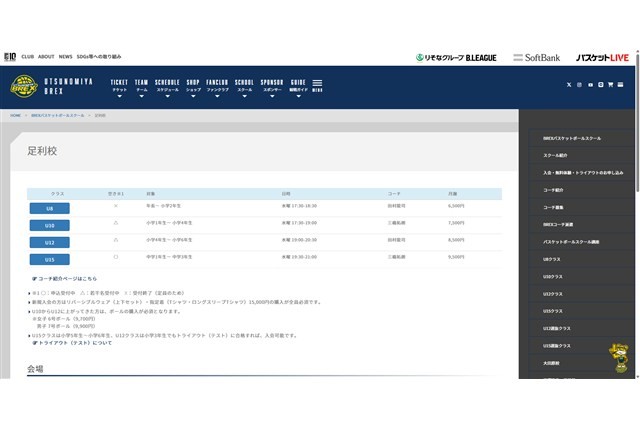Expand the FANCLUB navigation dropdown
The width and height of the screenshot is (640, 427).
(217, 85)
